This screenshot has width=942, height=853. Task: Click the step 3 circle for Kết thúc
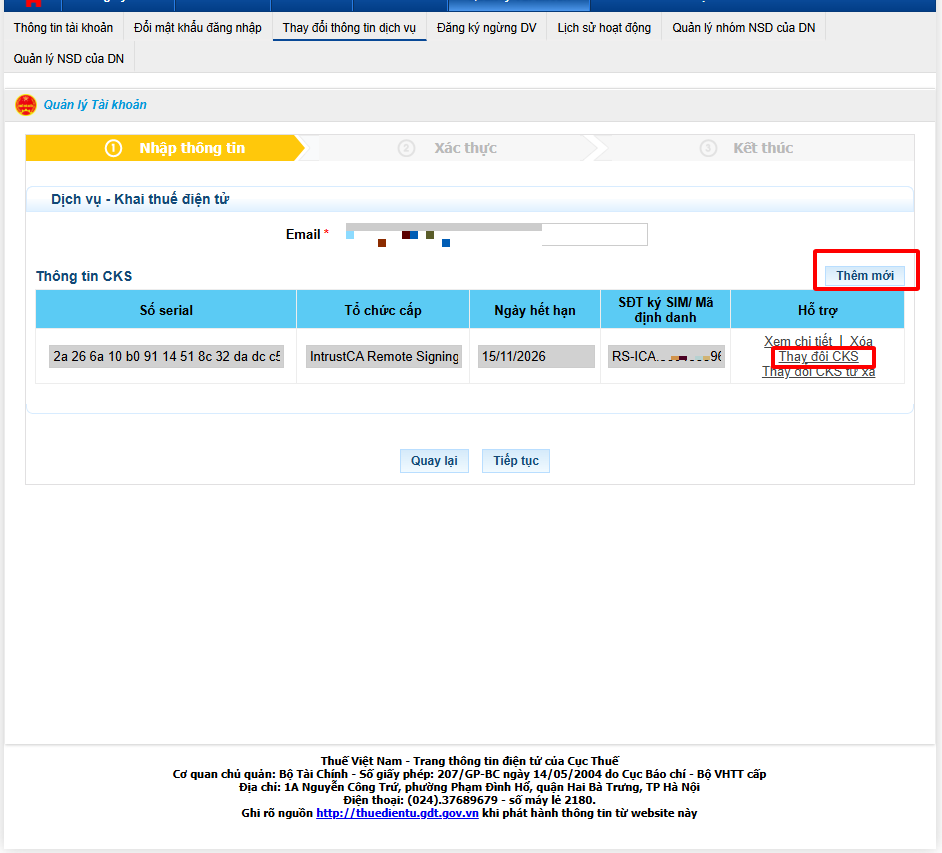pyautogui.click(x=708, y=148)
